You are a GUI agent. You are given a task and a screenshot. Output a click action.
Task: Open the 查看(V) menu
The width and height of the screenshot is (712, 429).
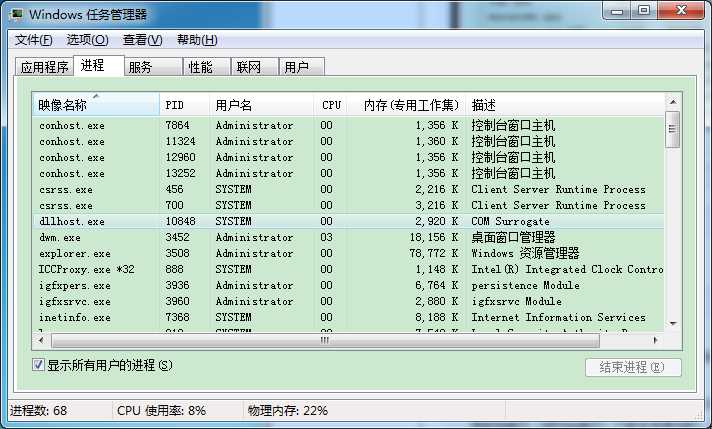point(143,40)
